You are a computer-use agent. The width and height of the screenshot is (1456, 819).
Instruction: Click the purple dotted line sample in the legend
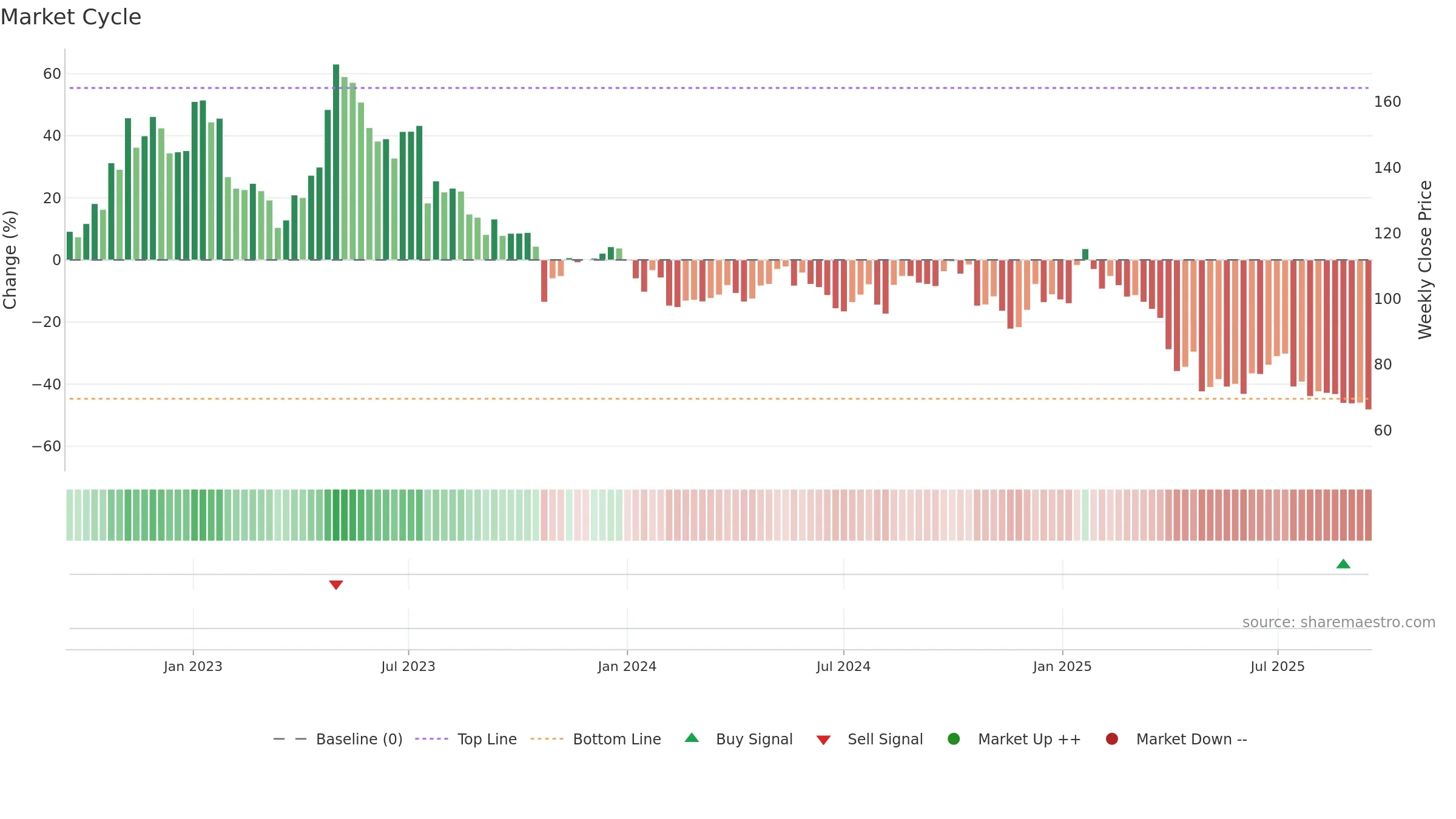[431, 739]
